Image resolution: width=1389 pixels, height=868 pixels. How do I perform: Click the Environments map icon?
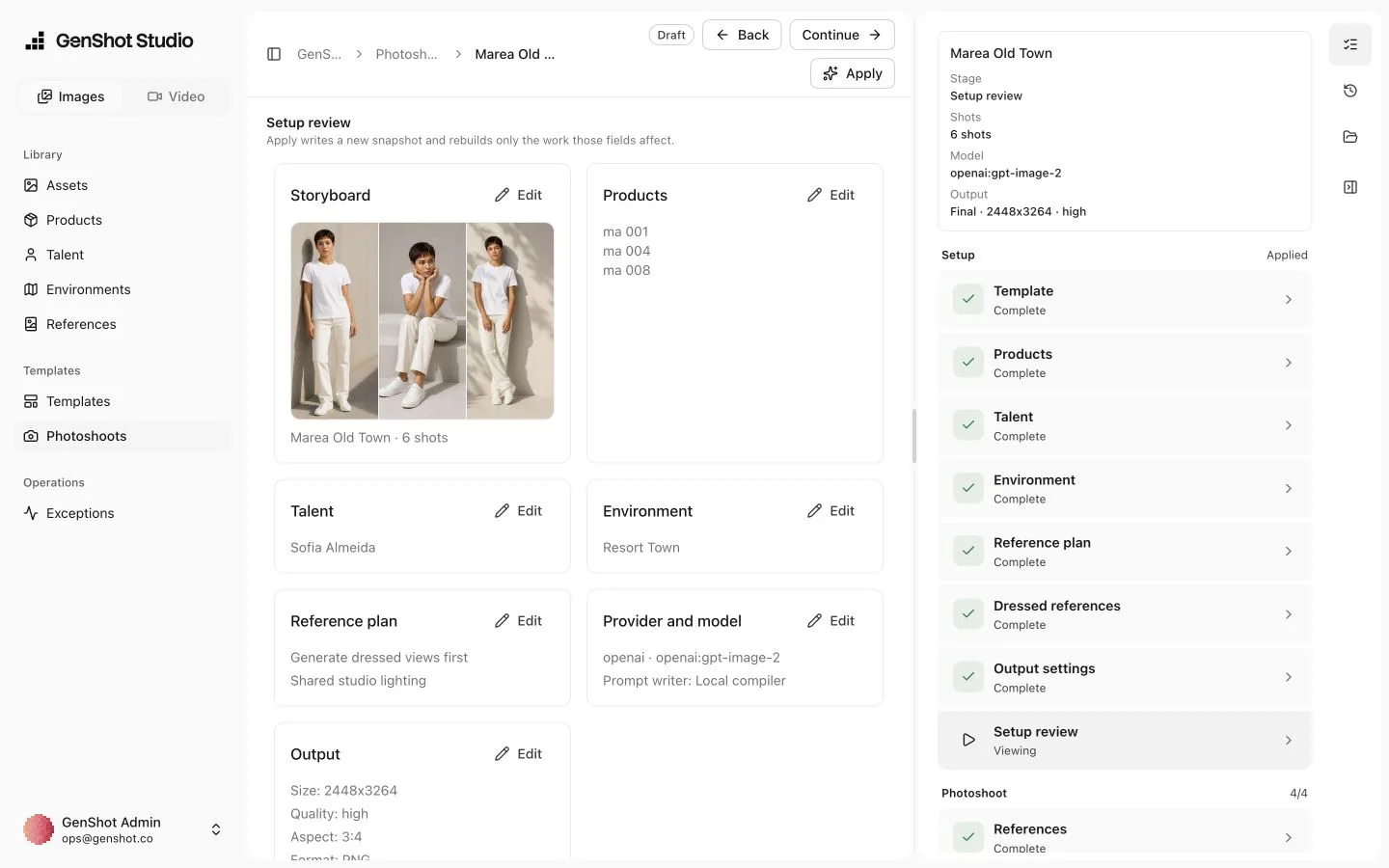31,289
